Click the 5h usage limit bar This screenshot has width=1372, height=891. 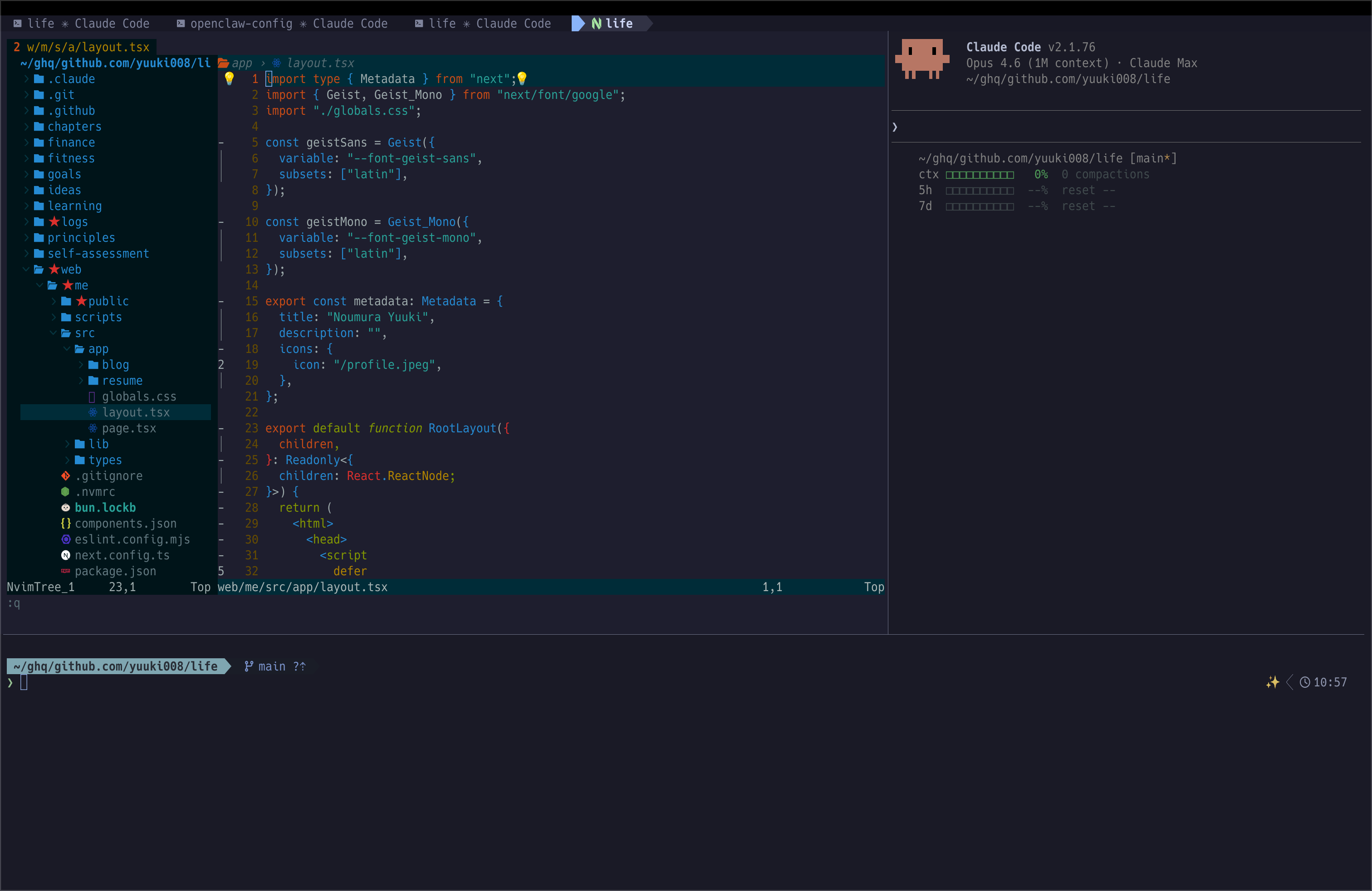(980, 190)
